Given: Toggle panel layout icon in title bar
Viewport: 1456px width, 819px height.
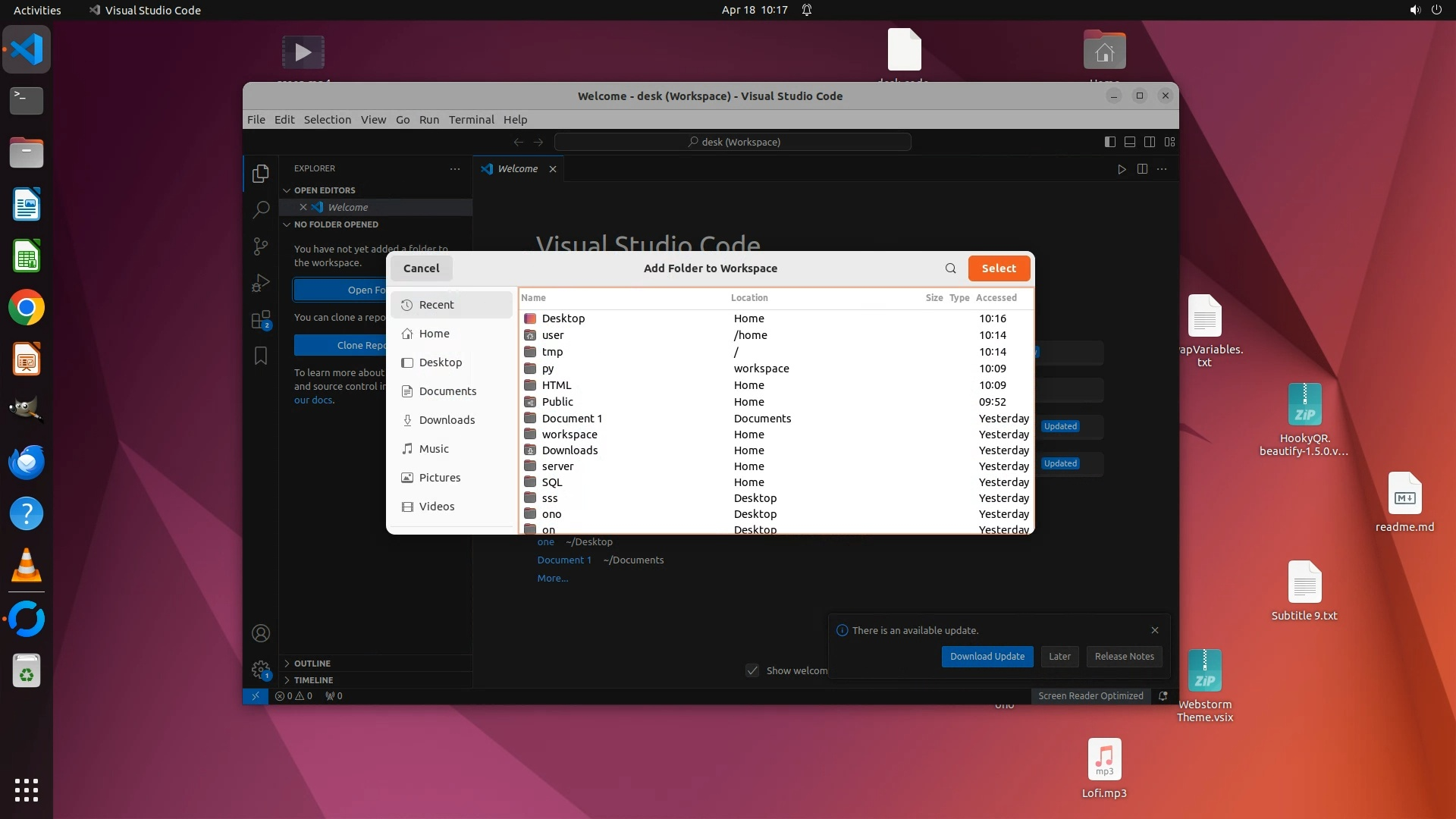Looking at the screenshot, I should 1130,142.
